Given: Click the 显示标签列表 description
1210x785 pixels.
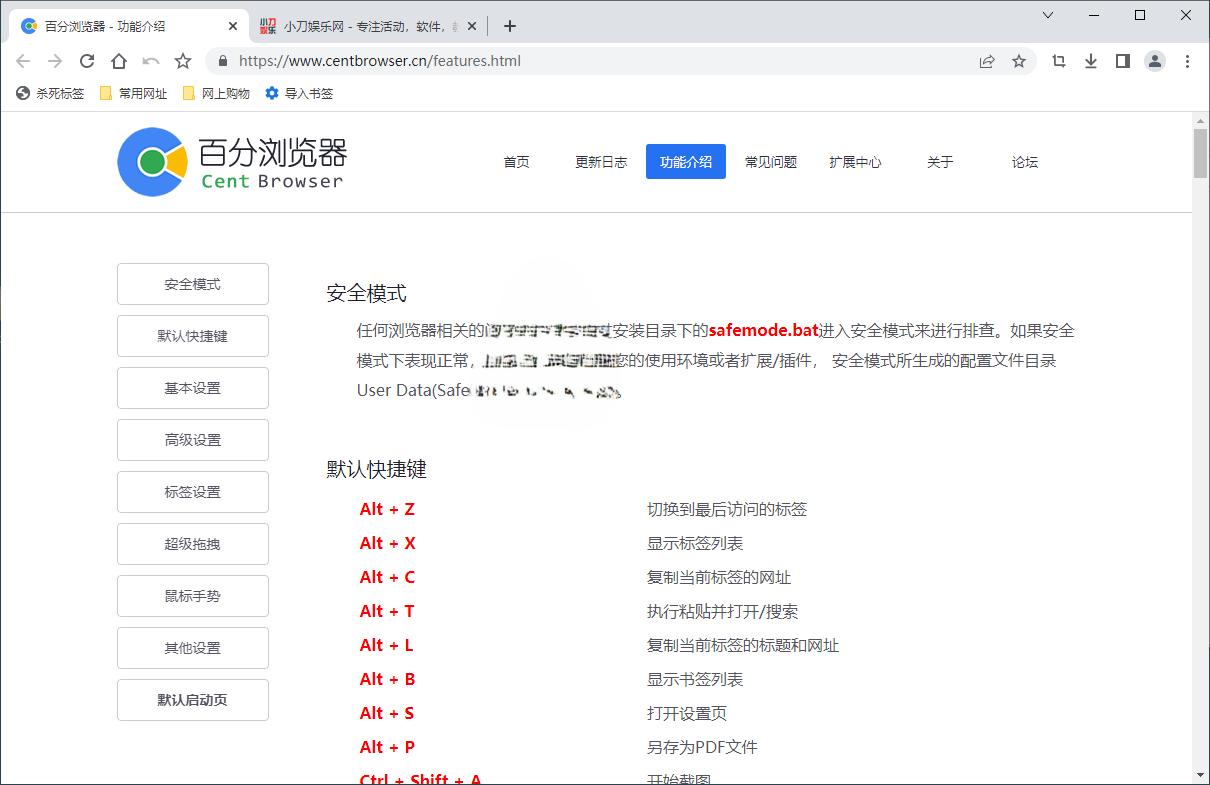Looking at the screenshot, I should 695,543.
